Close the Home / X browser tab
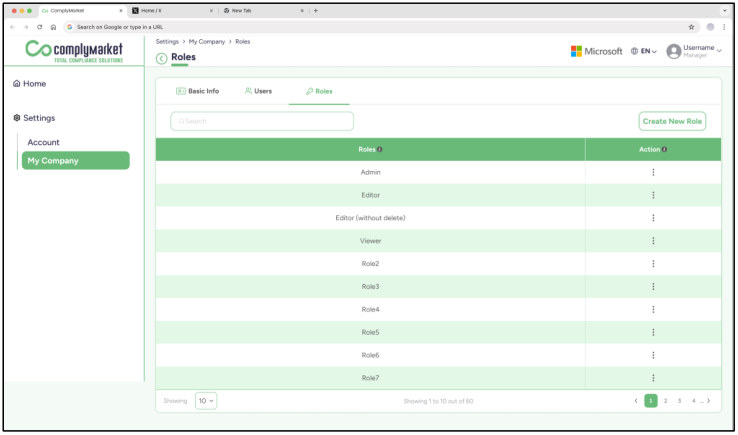 coord(211,10)
